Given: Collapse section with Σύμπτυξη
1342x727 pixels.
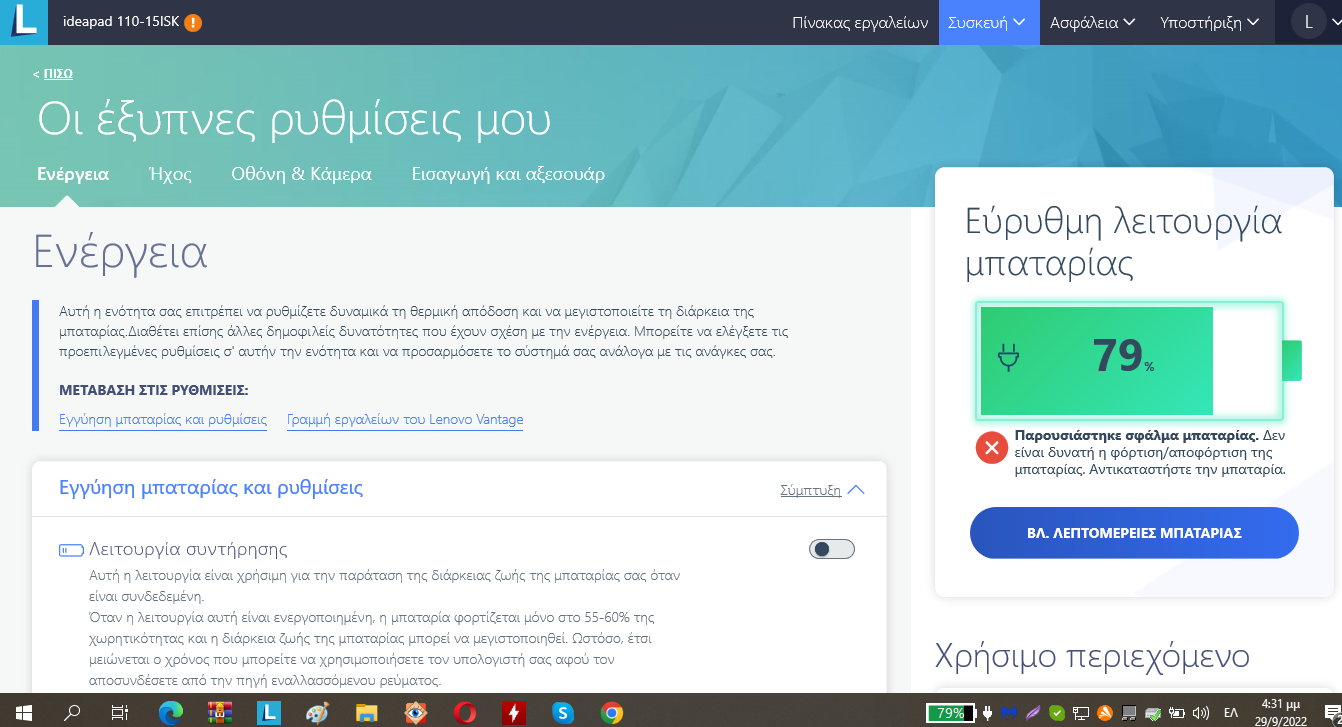Looking at the screenshot, I should pyautogui.click(x=822, y=490).
